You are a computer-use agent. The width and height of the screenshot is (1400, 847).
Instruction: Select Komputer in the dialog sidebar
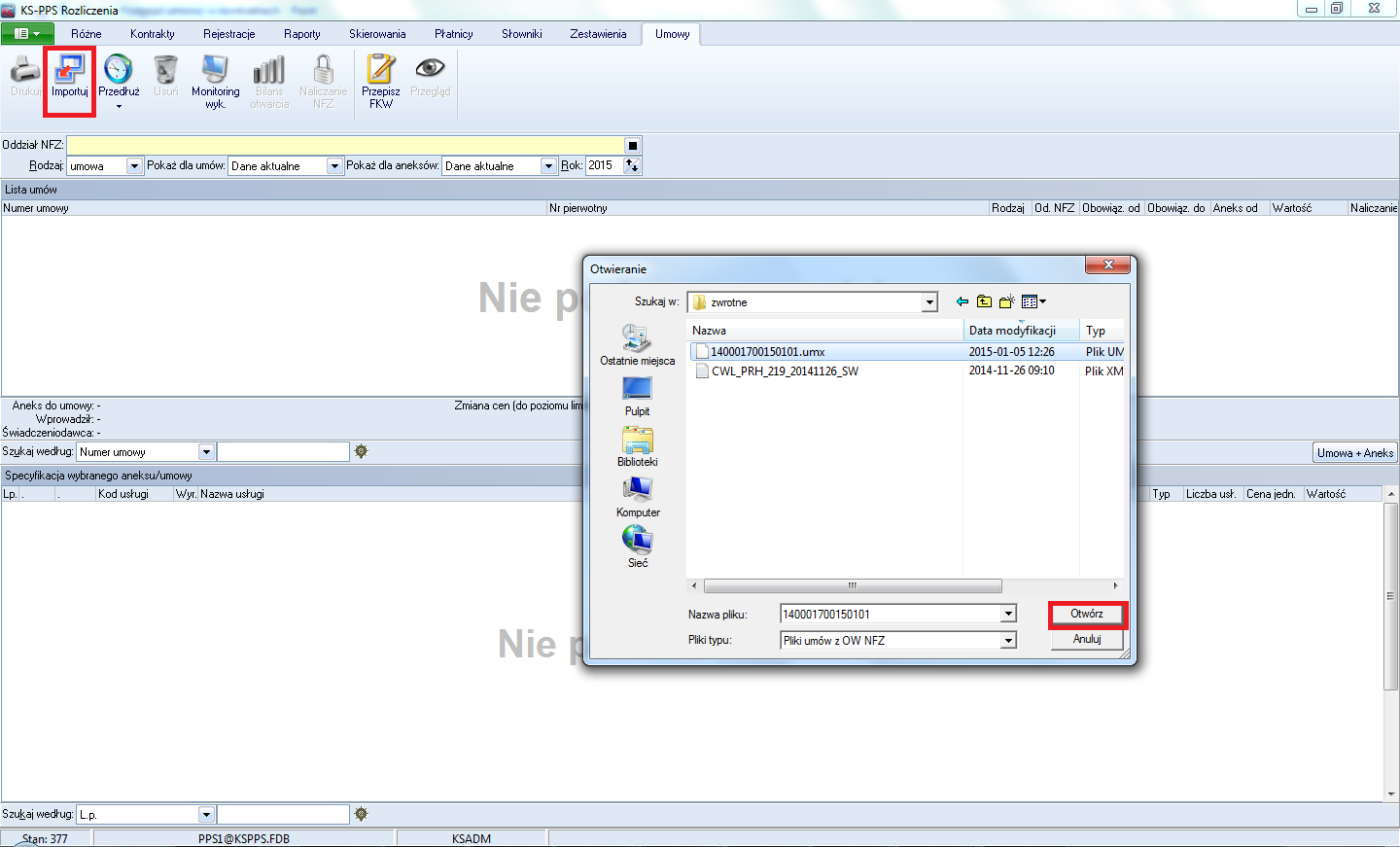coord(637,498)
